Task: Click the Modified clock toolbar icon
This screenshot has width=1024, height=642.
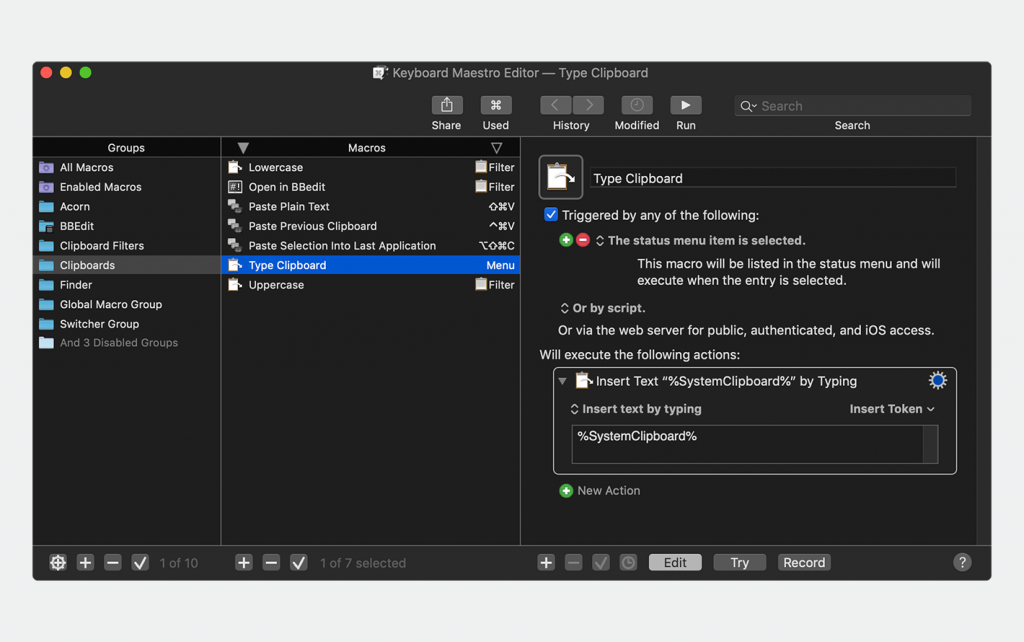Action: [x=637, y=105]
